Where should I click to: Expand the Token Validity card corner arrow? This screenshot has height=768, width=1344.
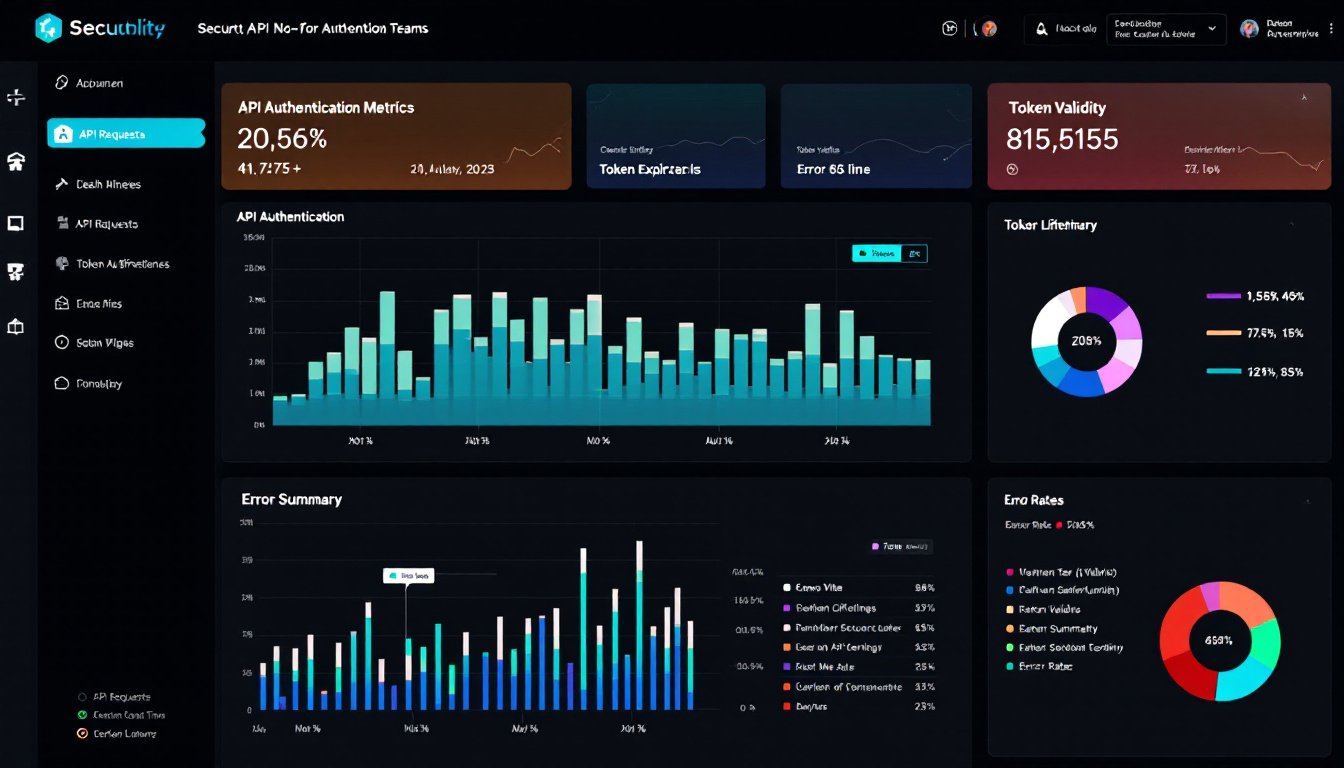pos(1304,99)
